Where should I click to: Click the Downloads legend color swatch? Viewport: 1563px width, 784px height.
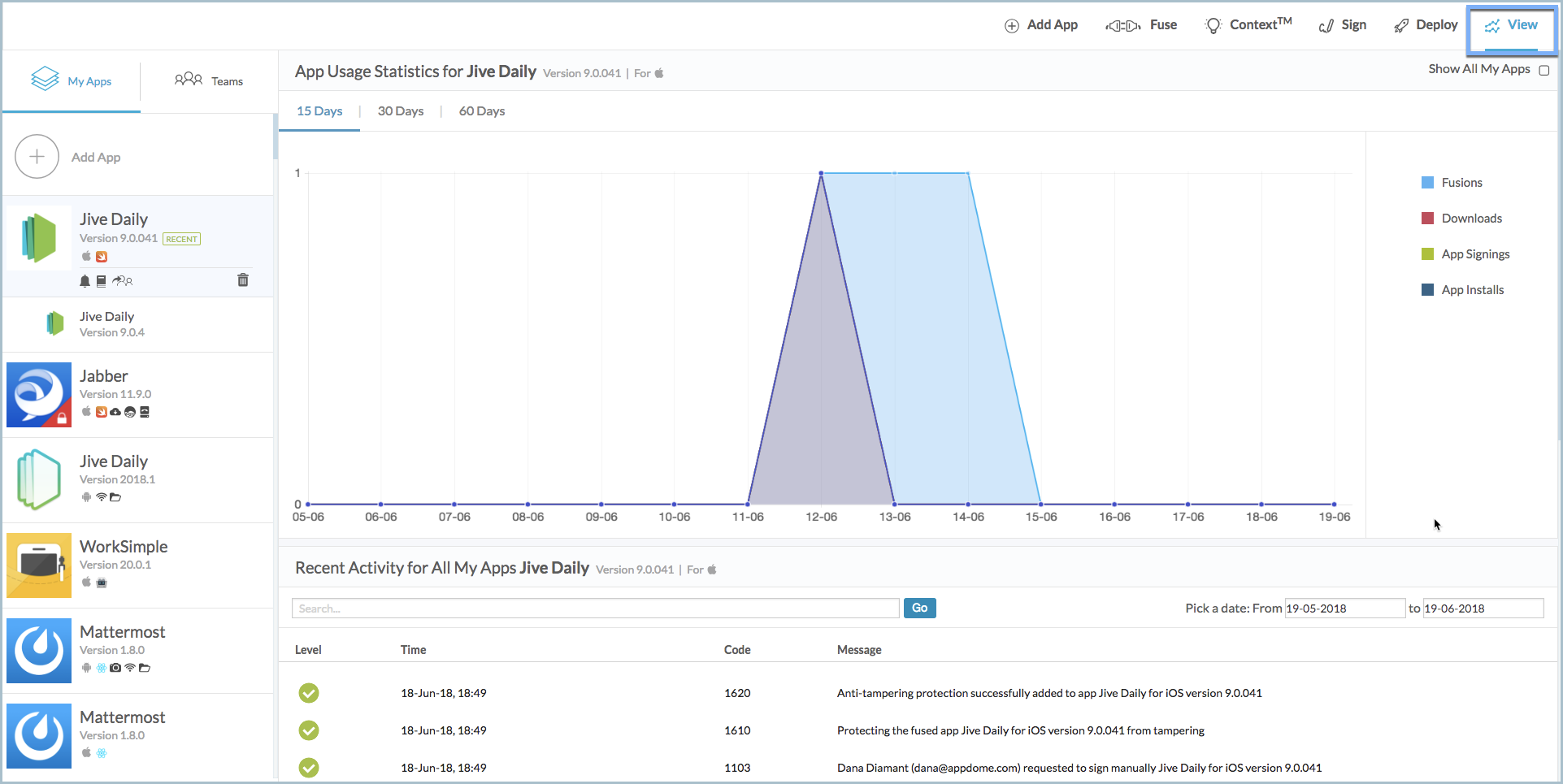tap(1427, 219)
